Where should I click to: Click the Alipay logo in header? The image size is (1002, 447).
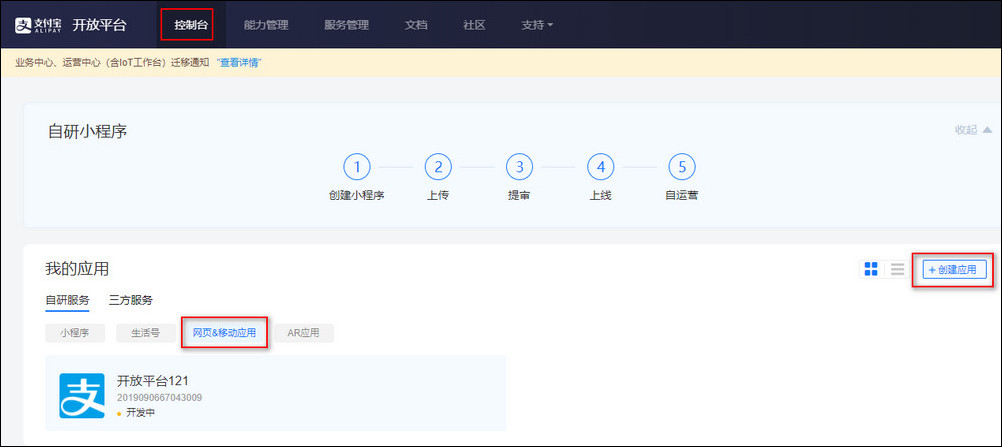click(39, 24)
